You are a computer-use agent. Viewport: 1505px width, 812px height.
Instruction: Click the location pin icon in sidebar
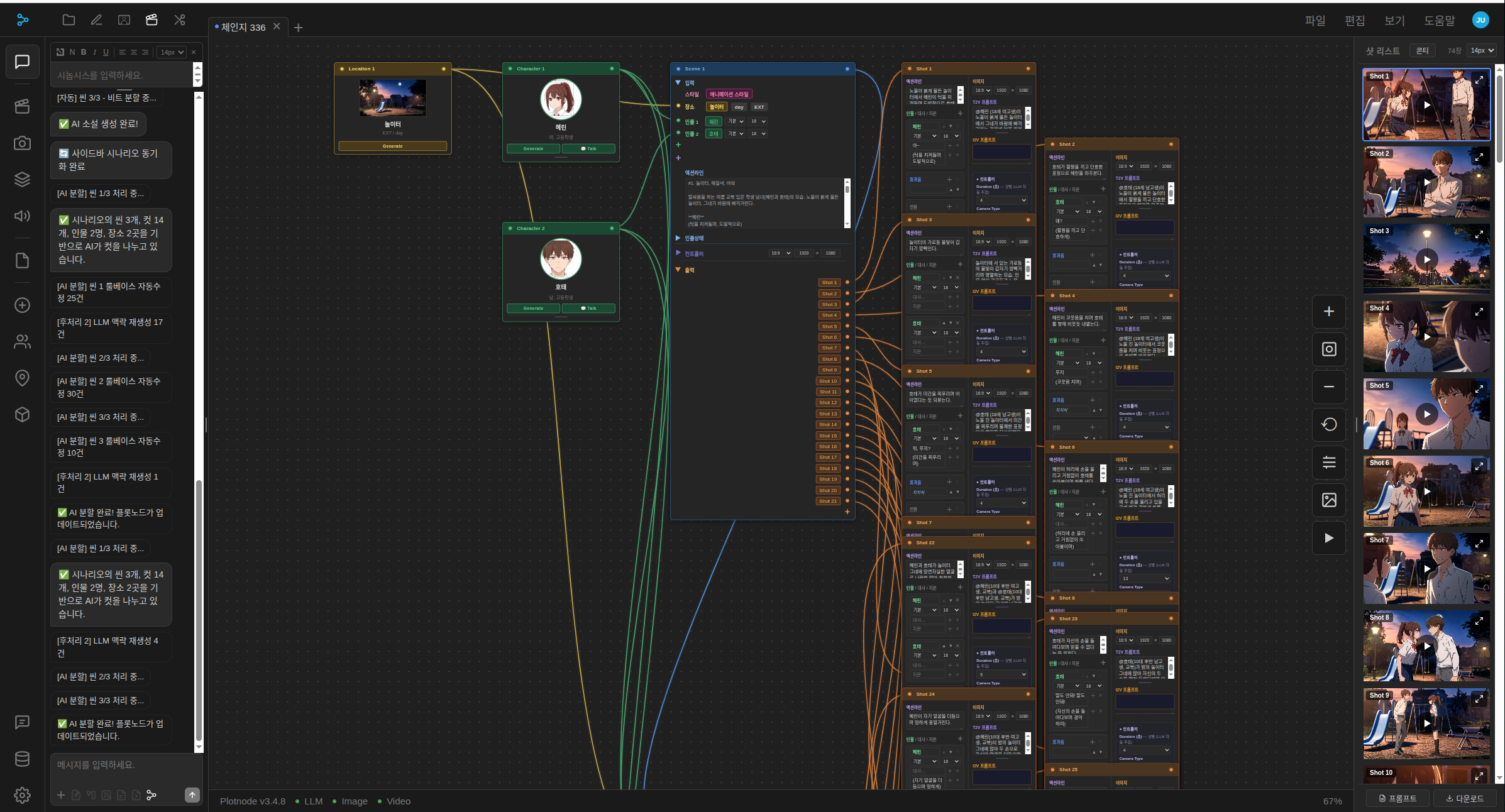pyautogui.click(x=23, y=378)
